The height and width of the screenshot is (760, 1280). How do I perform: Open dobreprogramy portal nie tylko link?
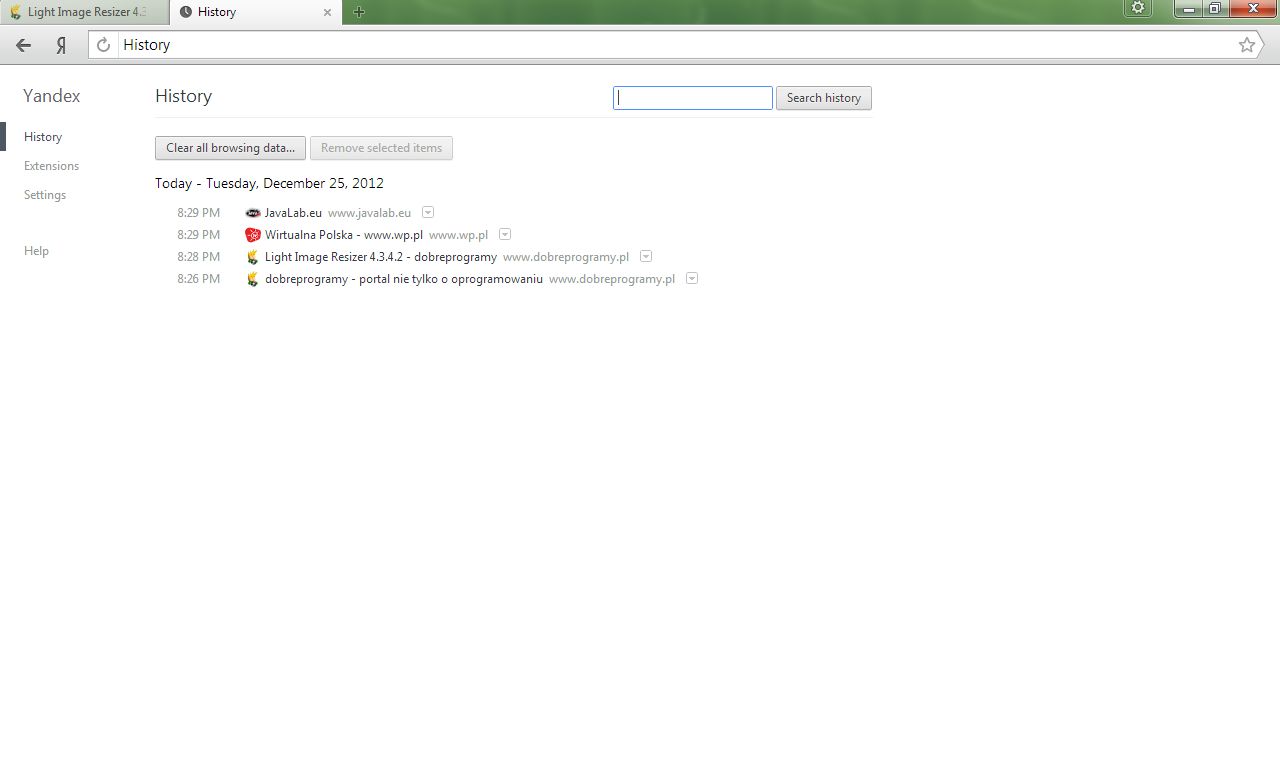[404, 279]
